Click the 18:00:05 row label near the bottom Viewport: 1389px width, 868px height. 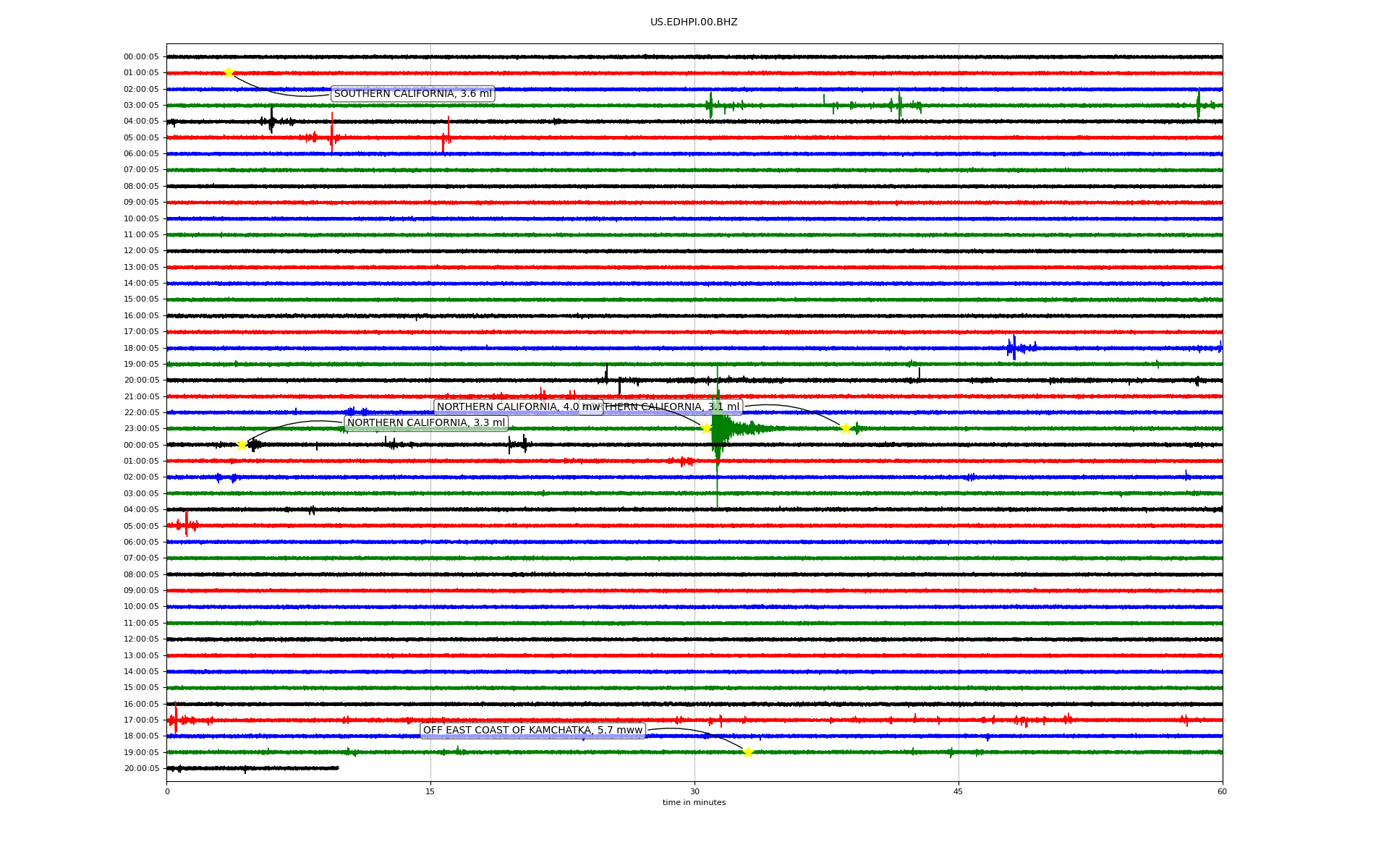pos(141,736)
